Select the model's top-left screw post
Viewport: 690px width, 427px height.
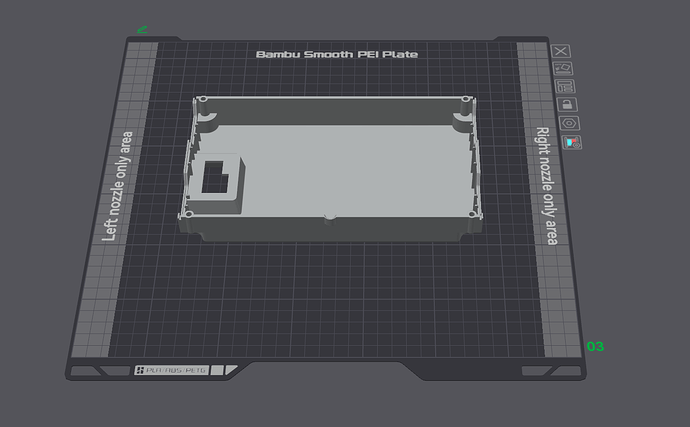(x=203, y=100)
